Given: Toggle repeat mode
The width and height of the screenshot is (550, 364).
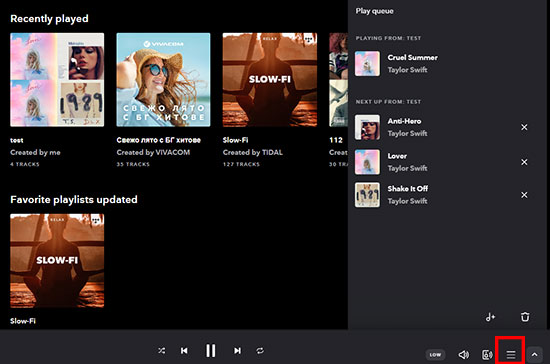Looking at the screenshot, I should coord(260,350).
